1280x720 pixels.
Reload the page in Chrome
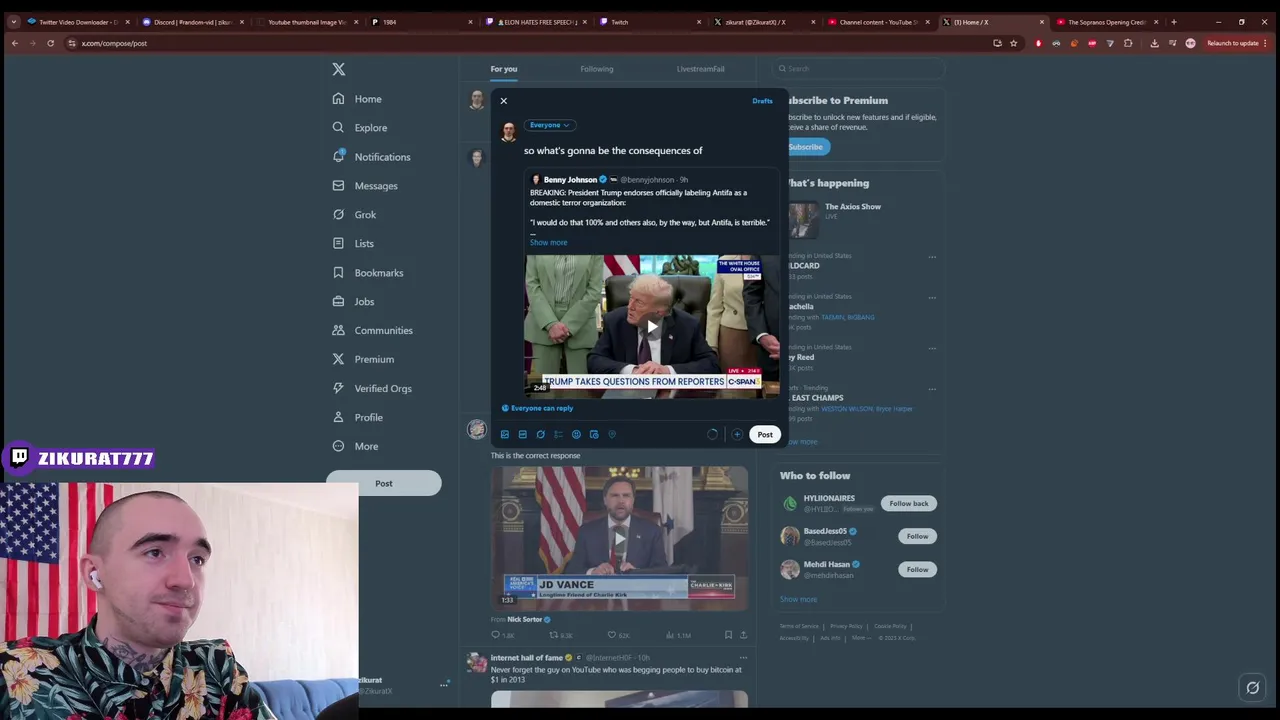coord(50,43)
